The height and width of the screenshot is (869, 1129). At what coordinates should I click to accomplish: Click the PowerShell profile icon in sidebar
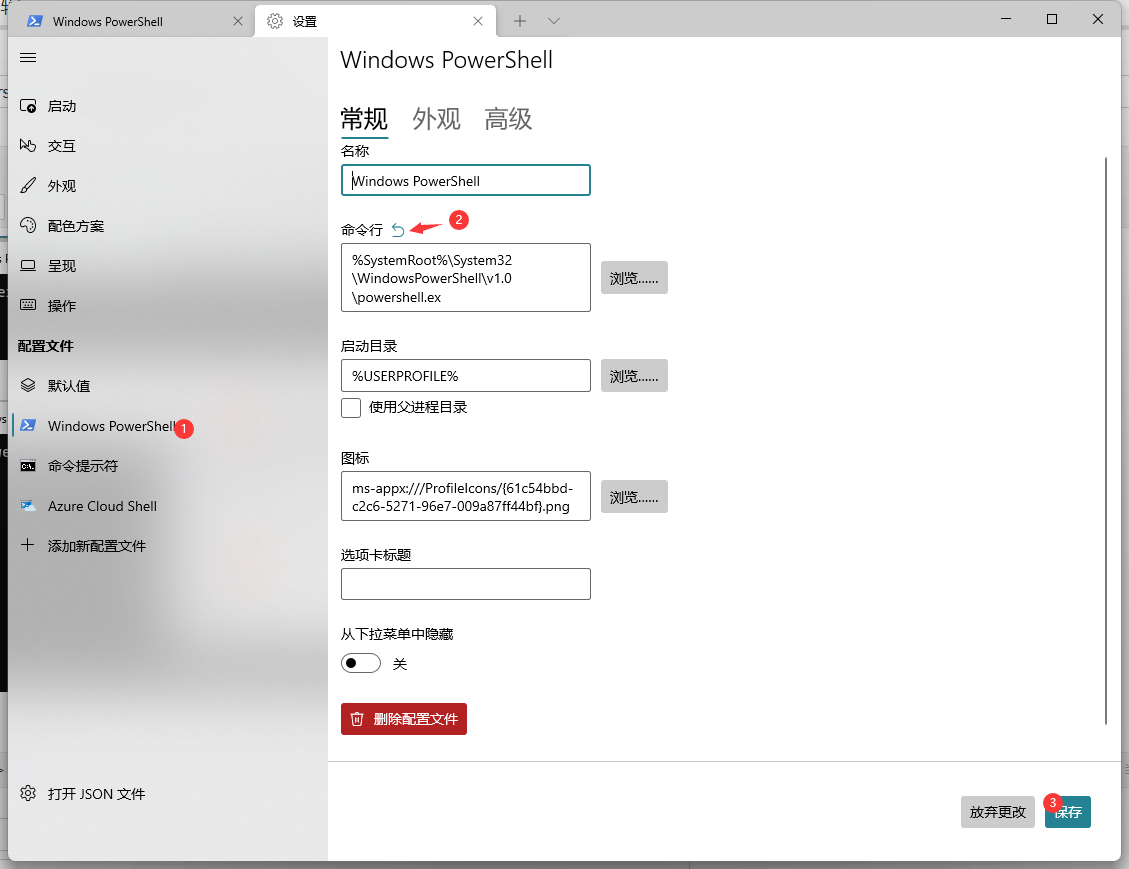pos(28,426)
